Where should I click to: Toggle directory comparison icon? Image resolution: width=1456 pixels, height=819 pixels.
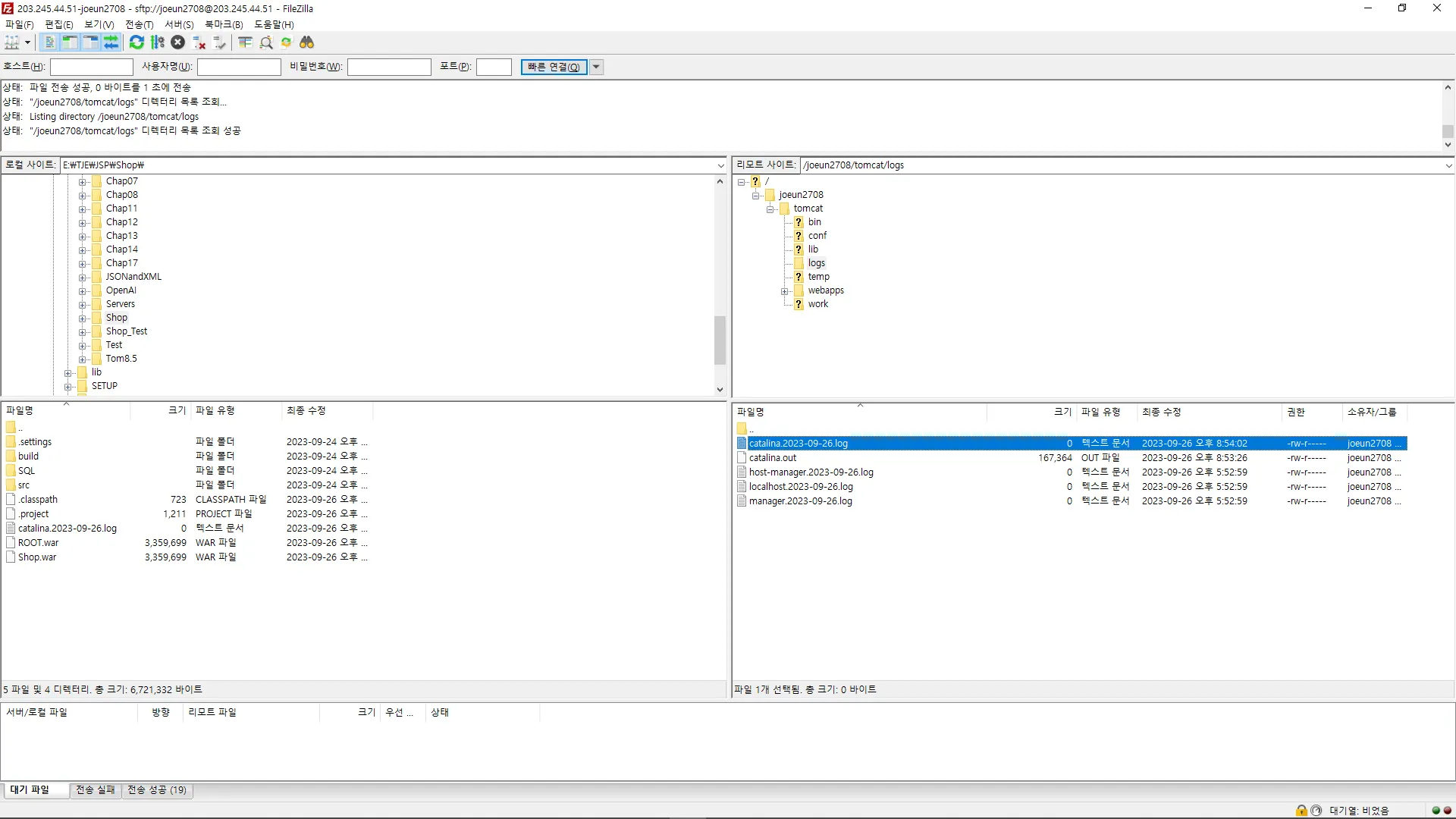click(x=266, y=42)
